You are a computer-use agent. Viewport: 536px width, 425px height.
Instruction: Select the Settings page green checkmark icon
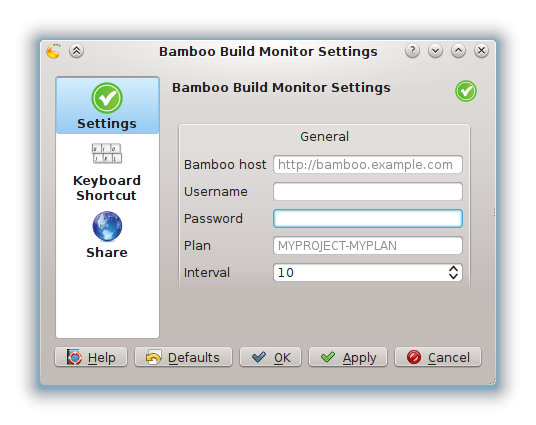pos(107,98)
